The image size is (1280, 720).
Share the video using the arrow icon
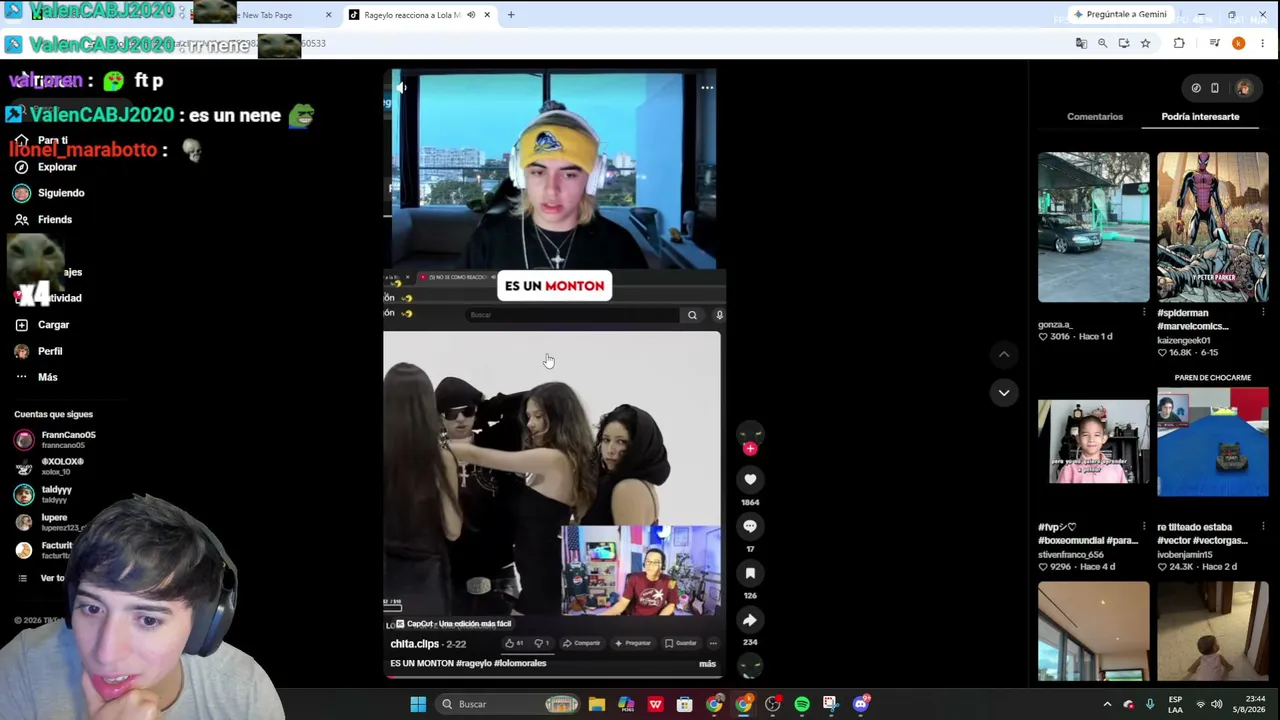tap(750, 620)
